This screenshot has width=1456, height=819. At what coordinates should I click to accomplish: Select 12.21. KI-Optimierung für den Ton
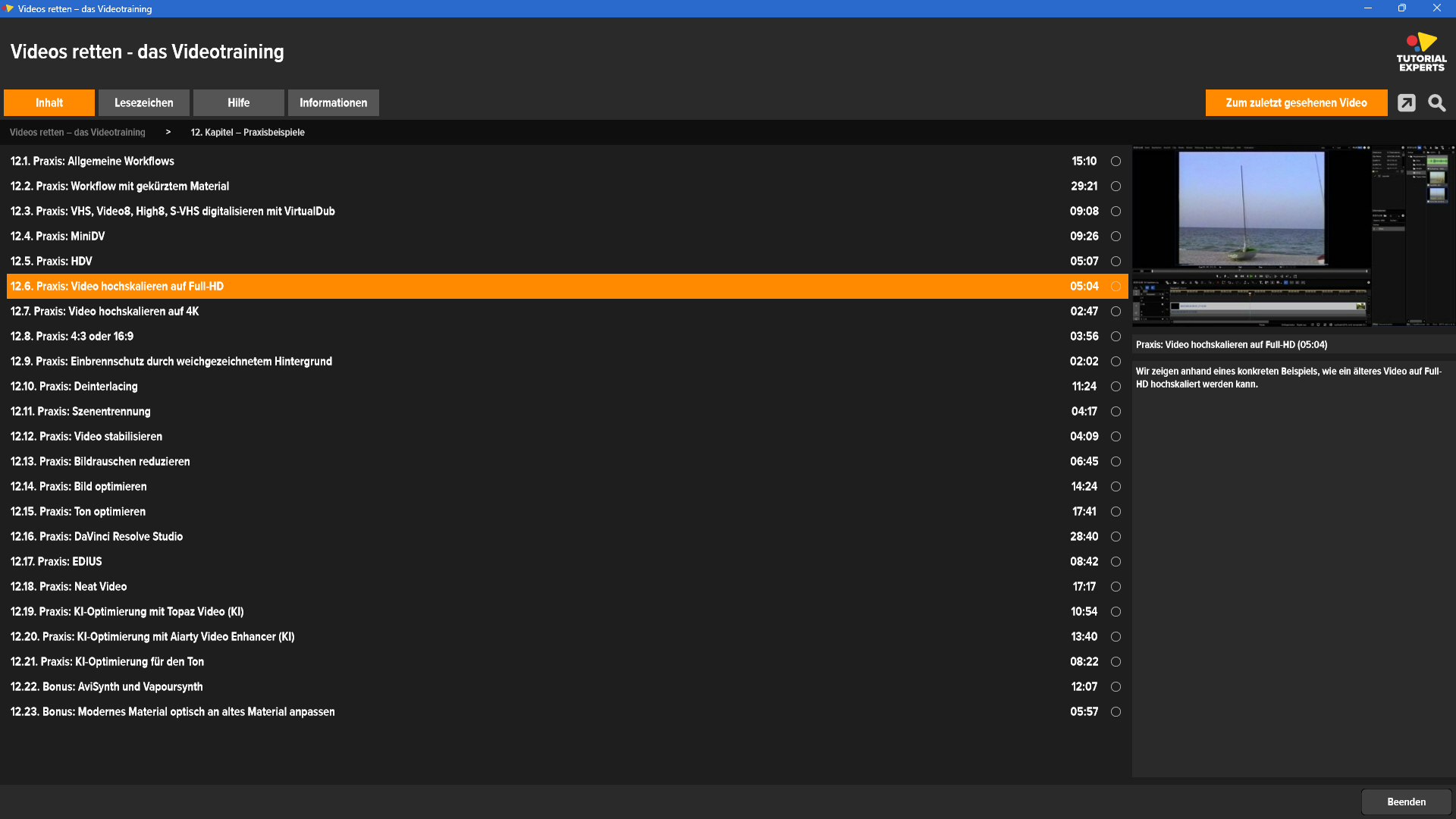(567, 661)
